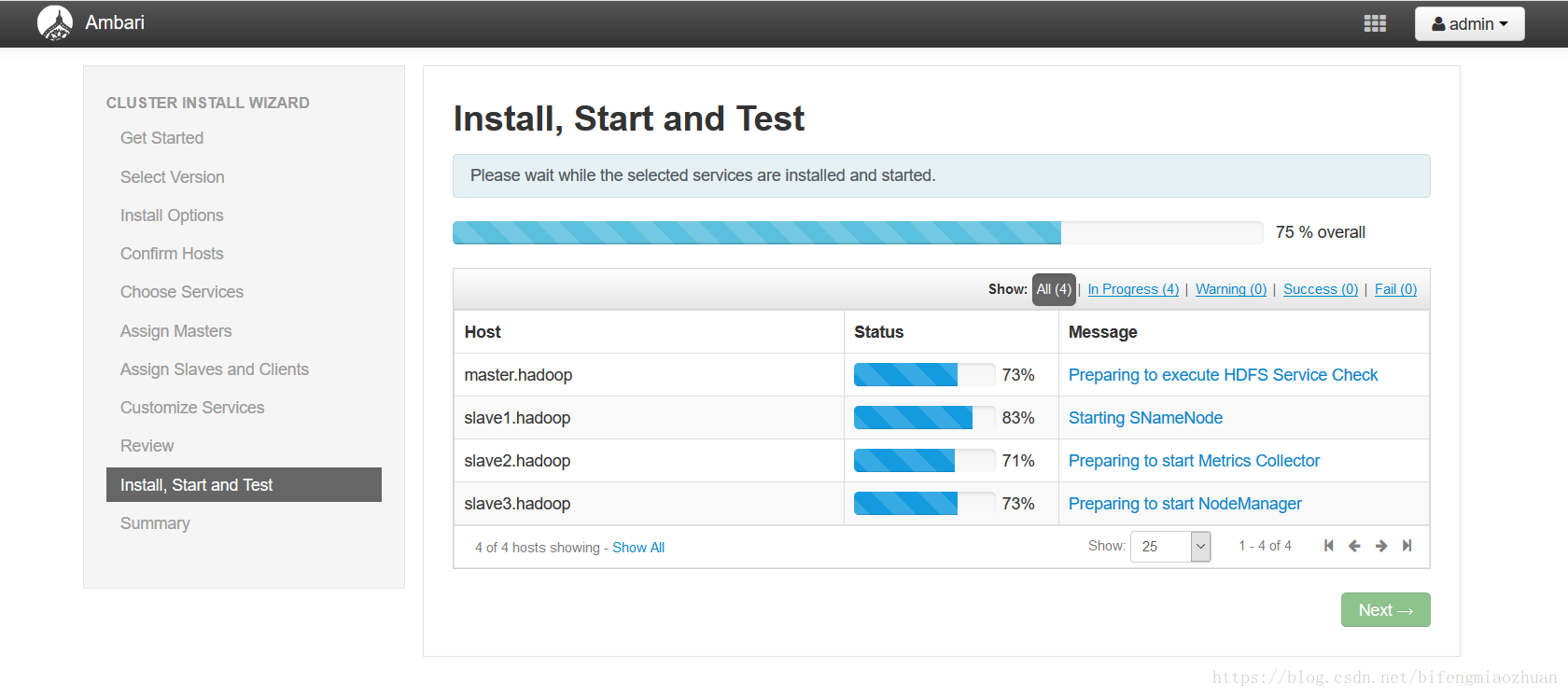
Task: Click the '75 % overall' label
Action: click(x=1320, y=232)
